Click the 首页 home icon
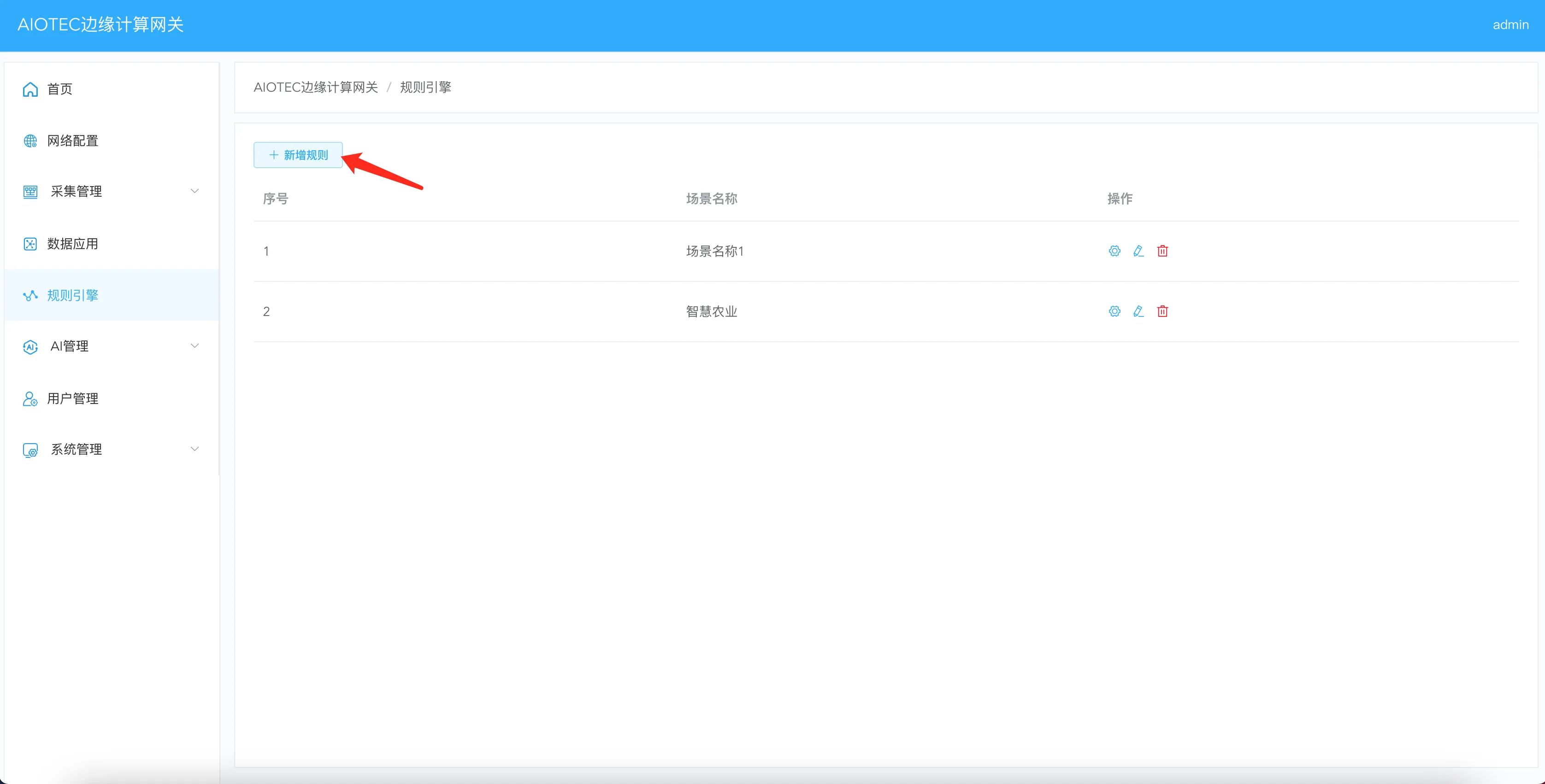 pos(30,89)
